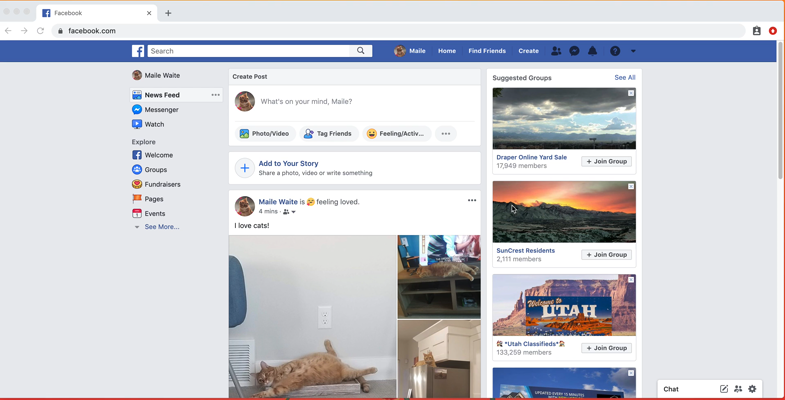Viewport: 785px width, 400px height.
Task: Open chat settings gear icon
Action: click(753, 389)
